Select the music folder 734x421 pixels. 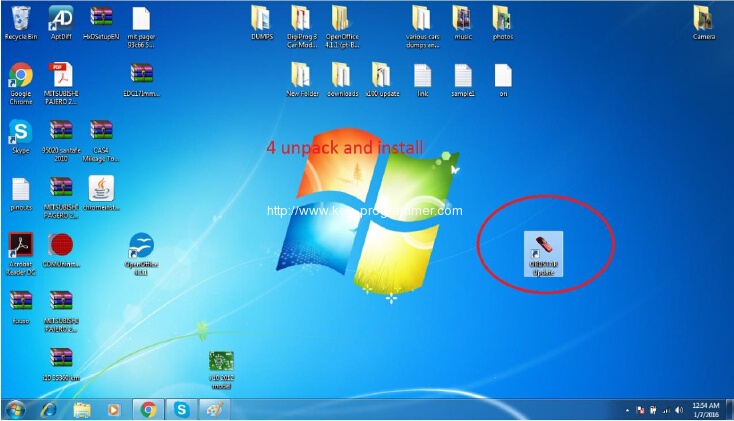462,22
